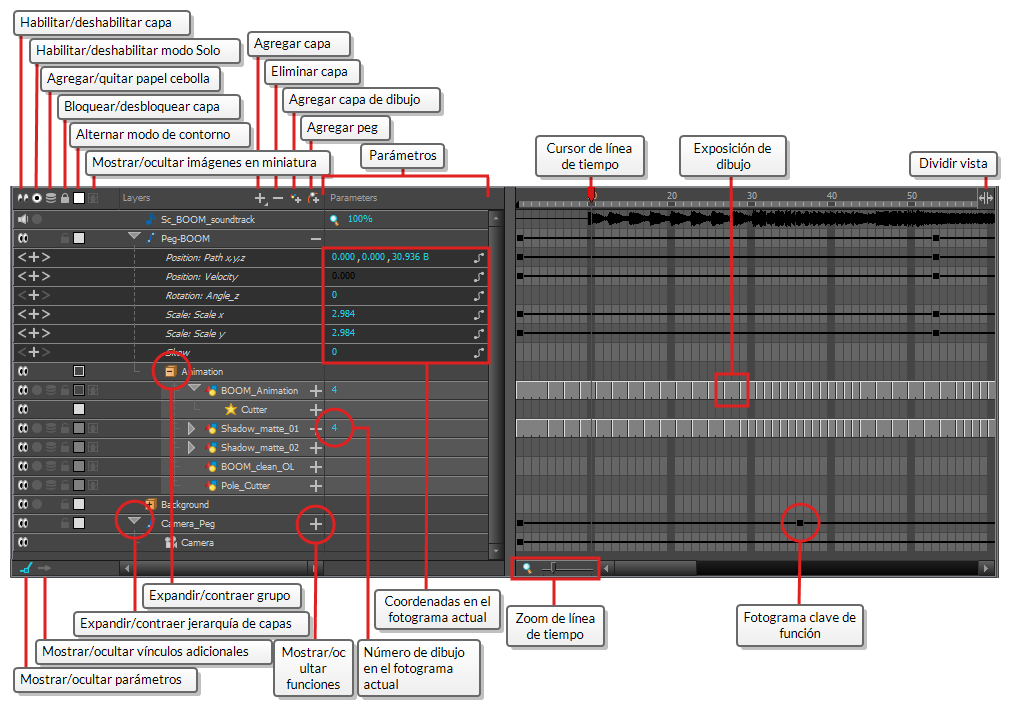Collapse the Camera_Peg hierarchy triangle
This screenshot has width=1009, height=712.
point(134,521)
